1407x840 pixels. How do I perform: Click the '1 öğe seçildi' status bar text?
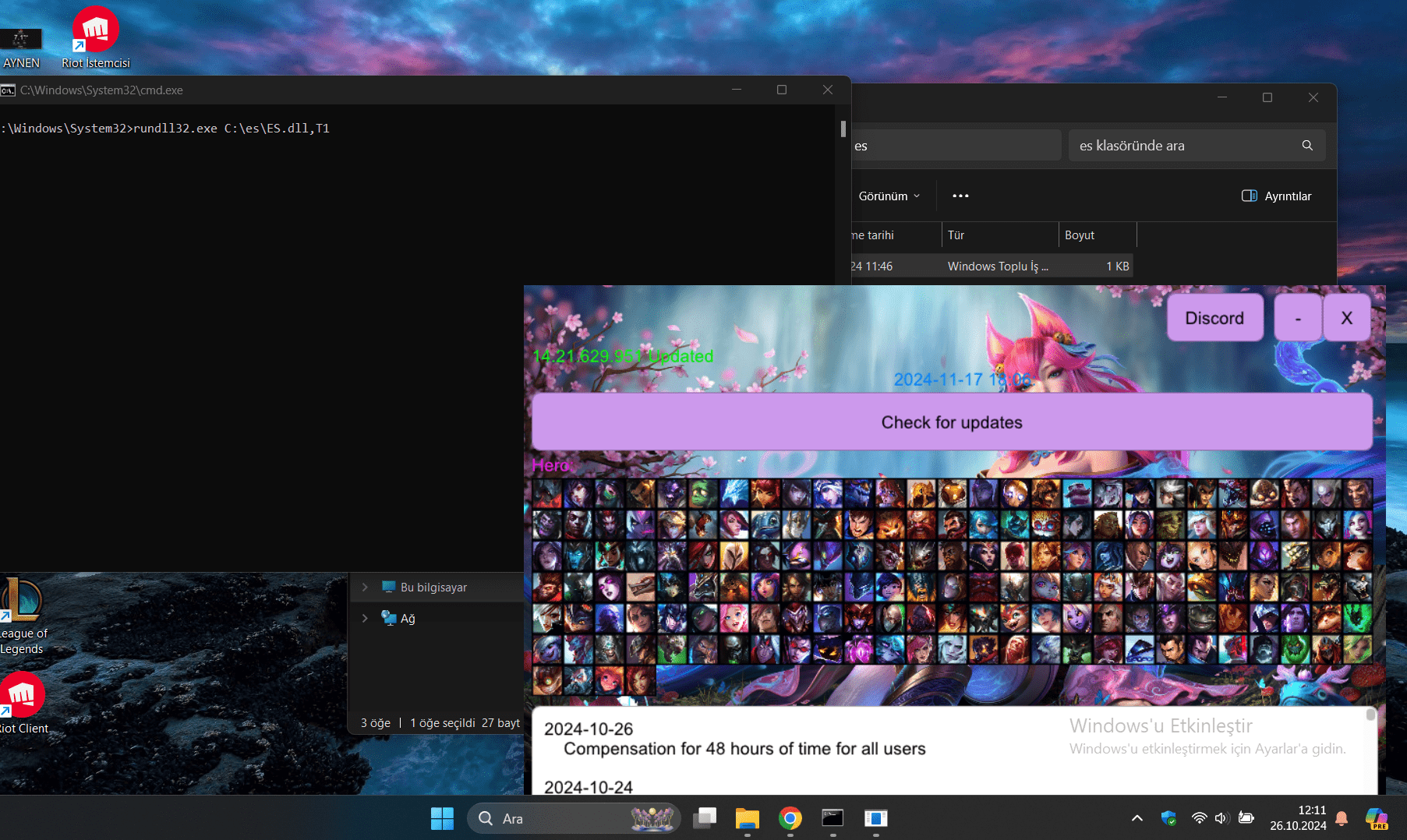tap(442, 723)
